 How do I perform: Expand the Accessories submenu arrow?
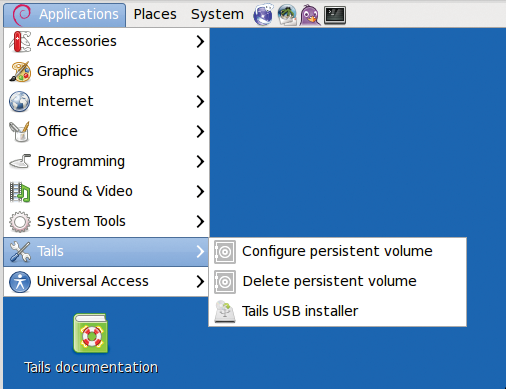pyautogui.click(x=200, y=41)
